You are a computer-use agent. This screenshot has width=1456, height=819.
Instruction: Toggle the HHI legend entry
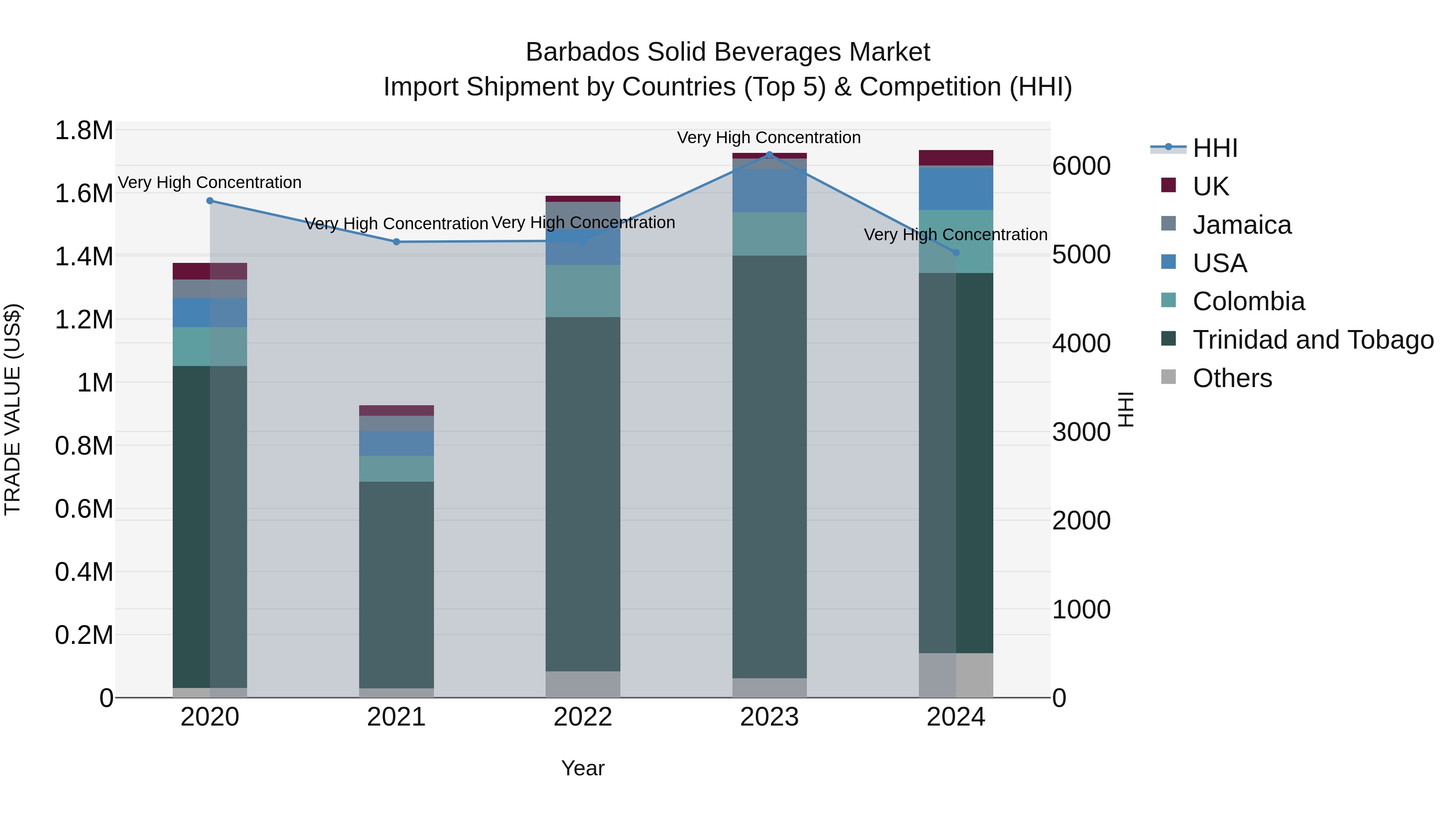[x=1194, y=148]
